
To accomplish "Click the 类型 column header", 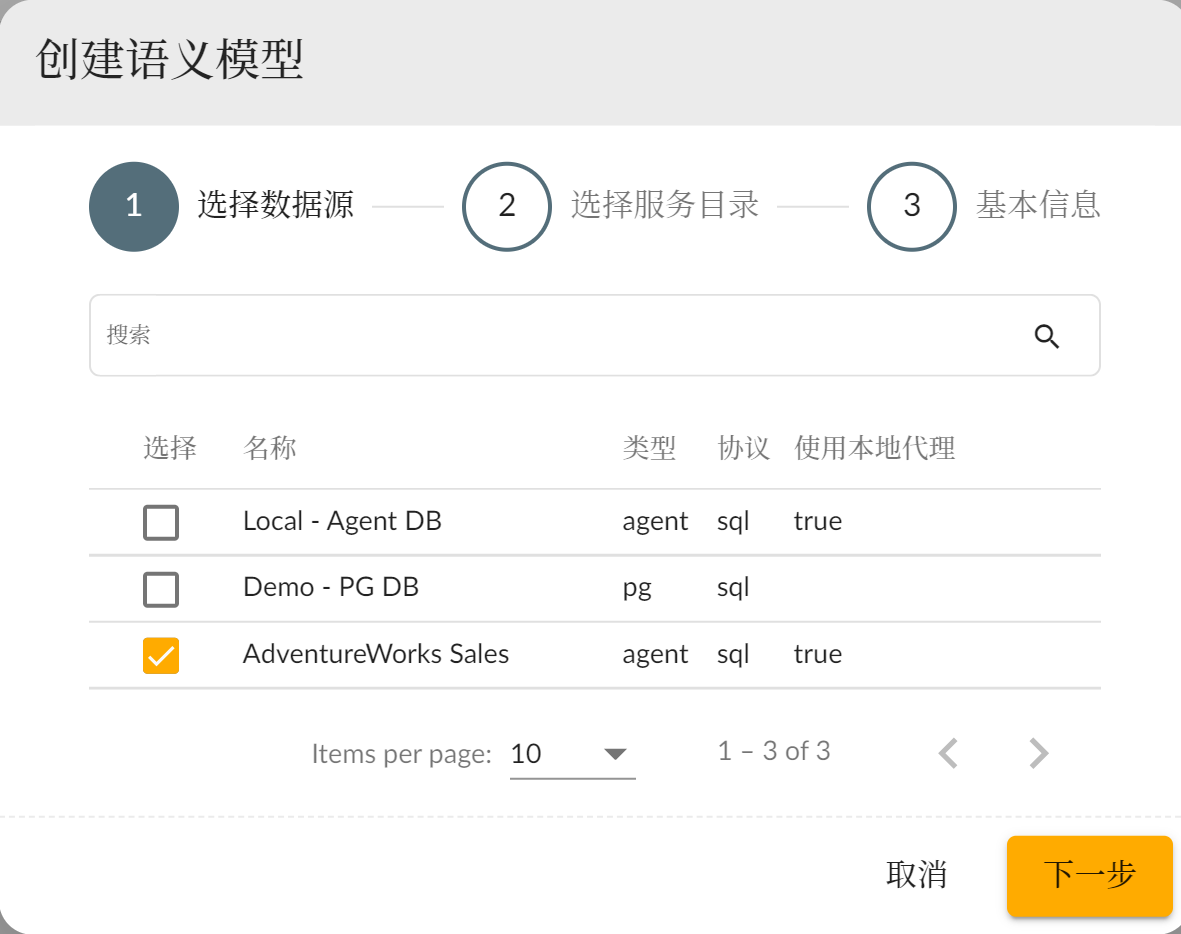I will [649, 448].
